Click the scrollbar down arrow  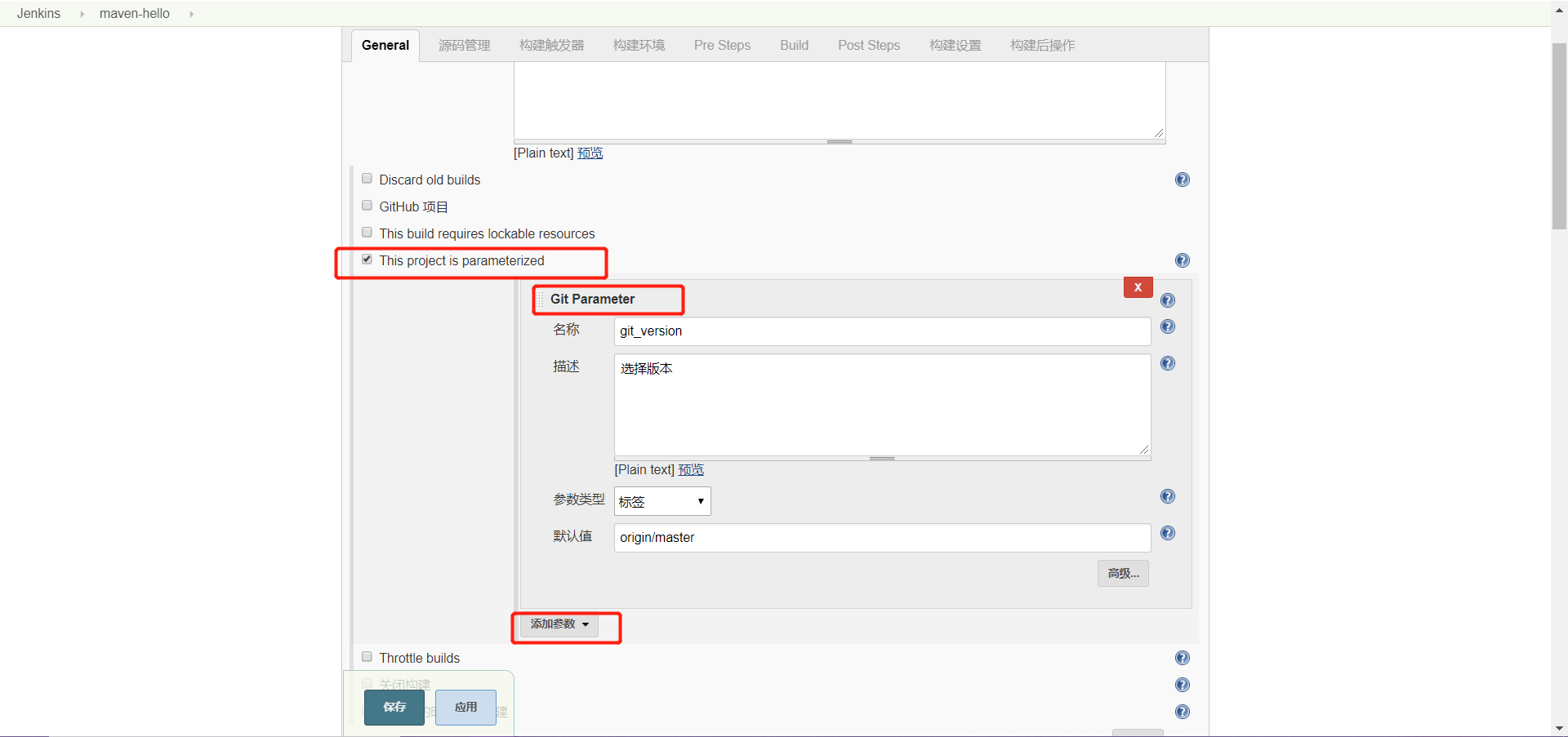point(1559,728)
